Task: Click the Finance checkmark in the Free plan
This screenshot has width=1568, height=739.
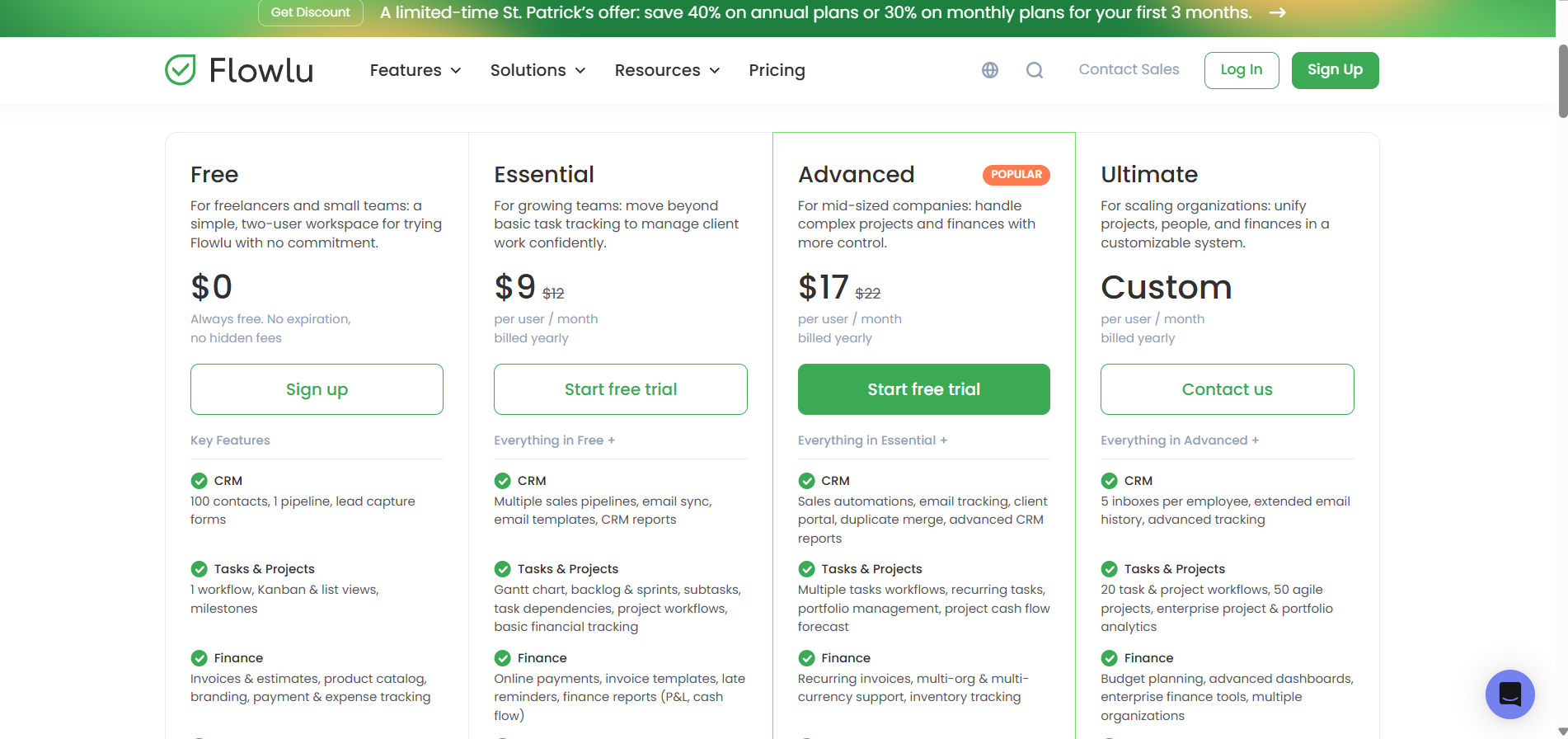Action: tap(199, 657)
